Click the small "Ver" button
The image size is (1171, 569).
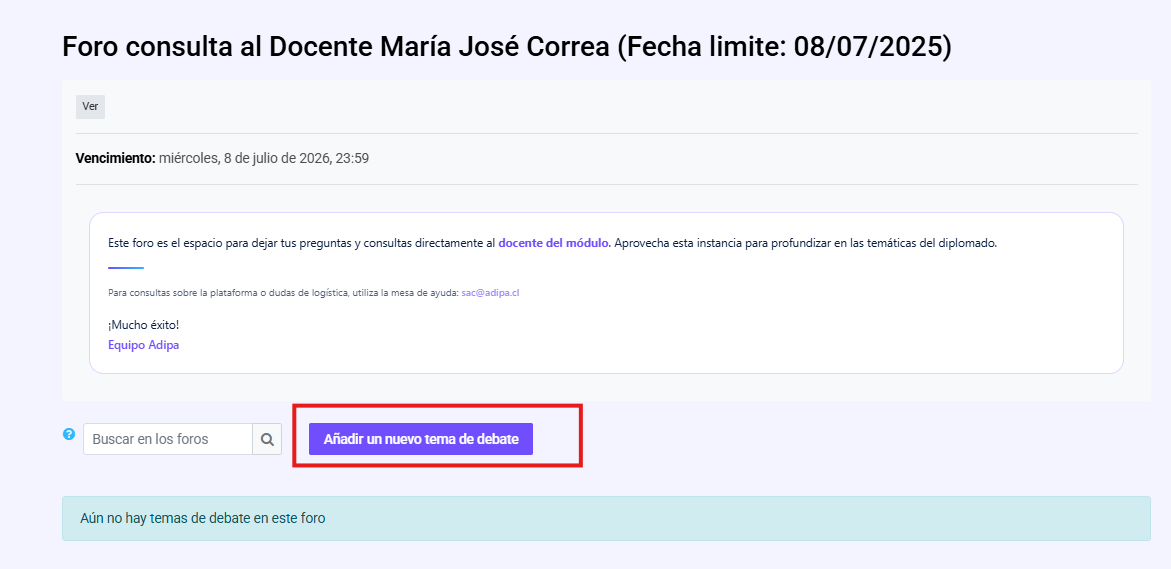tap(90, 107)
